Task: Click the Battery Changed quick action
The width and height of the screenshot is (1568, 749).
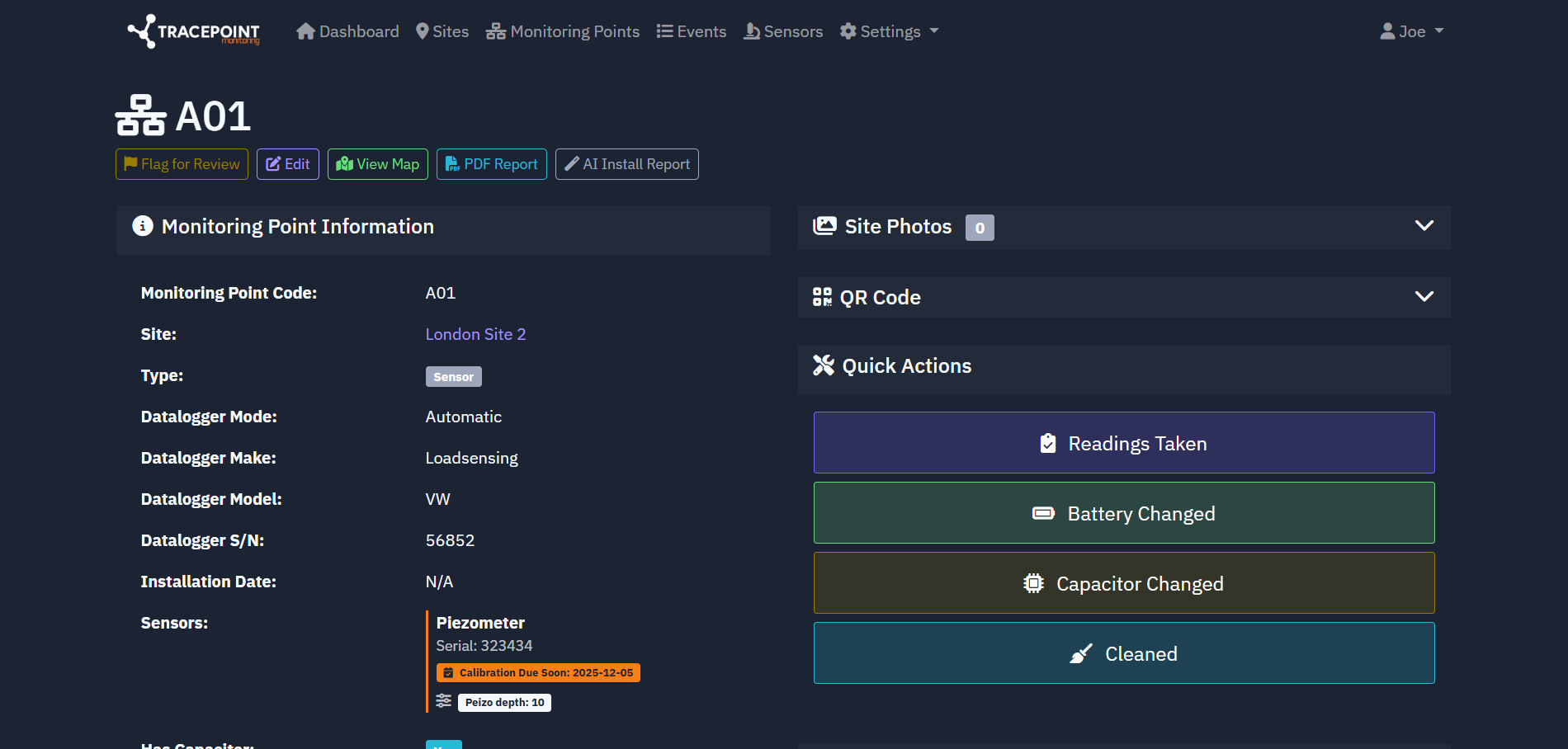Action: (x=1123, y=512)
